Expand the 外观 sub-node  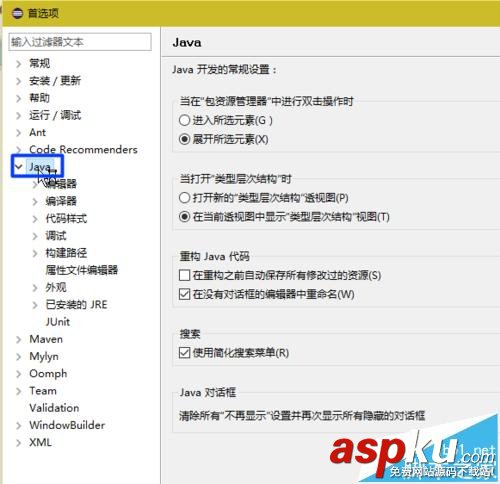click(x=35, y=288)
